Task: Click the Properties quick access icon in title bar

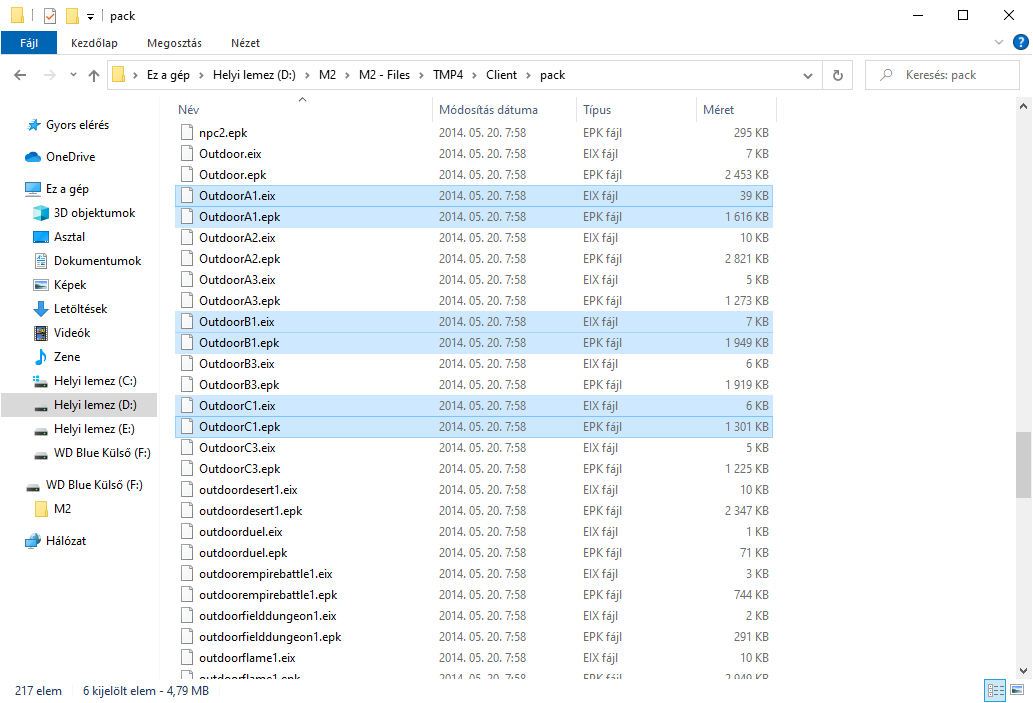Action: click(50, 16)
